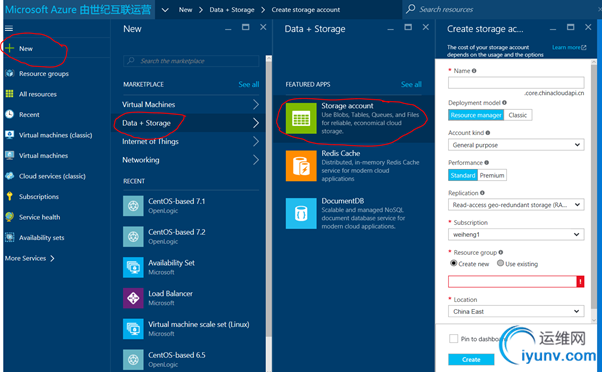602x372 pixels.
Task: Expand More Services
Action: (30, 258)
